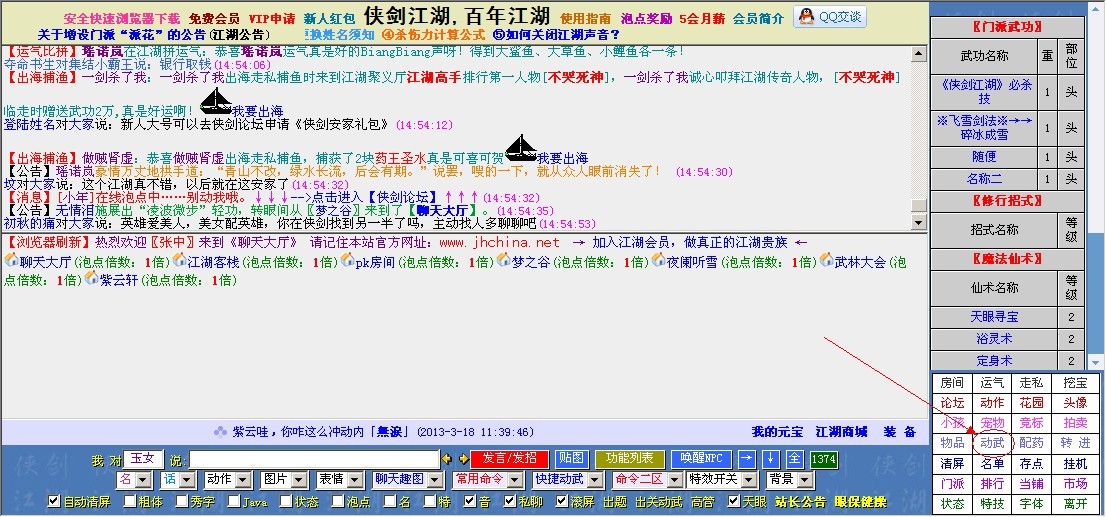
Task: Uncheck the 音 sound checkbox
Action: tap(470, 502)
